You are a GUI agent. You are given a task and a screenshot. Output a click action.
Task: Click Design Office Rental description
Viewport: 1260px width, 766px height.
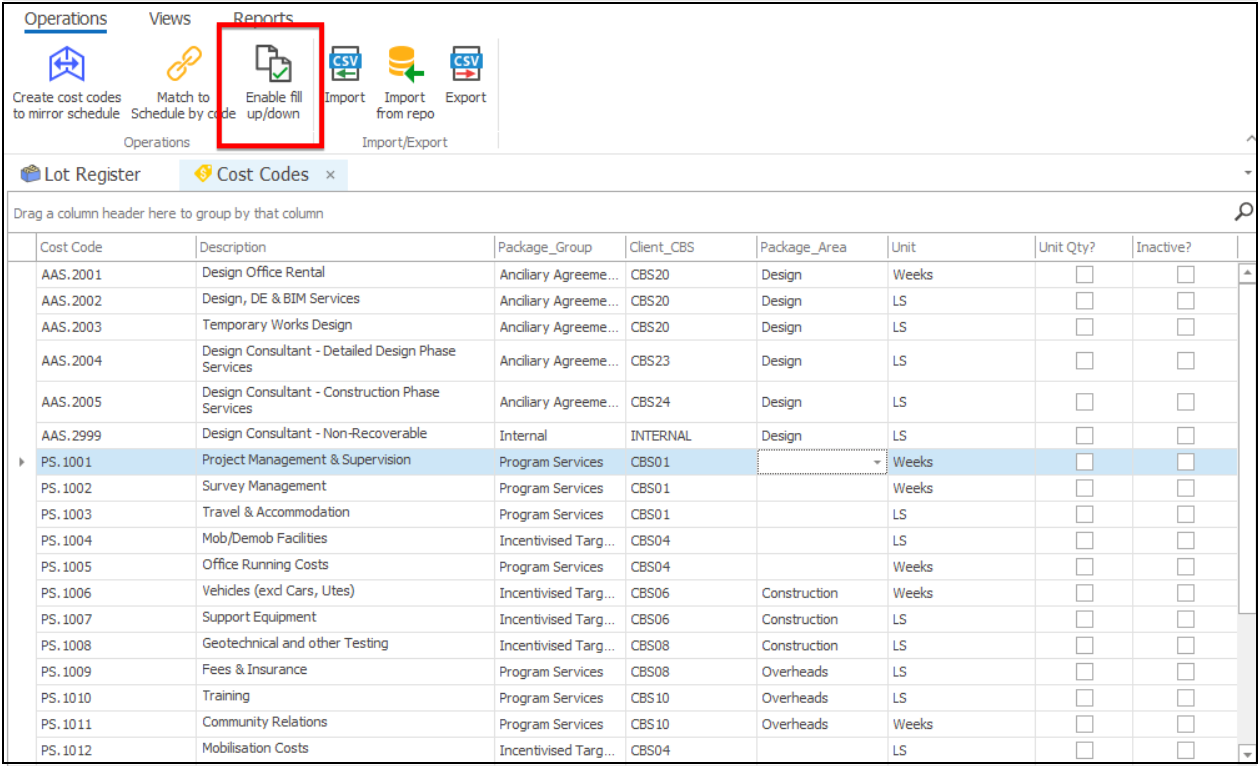344,274
